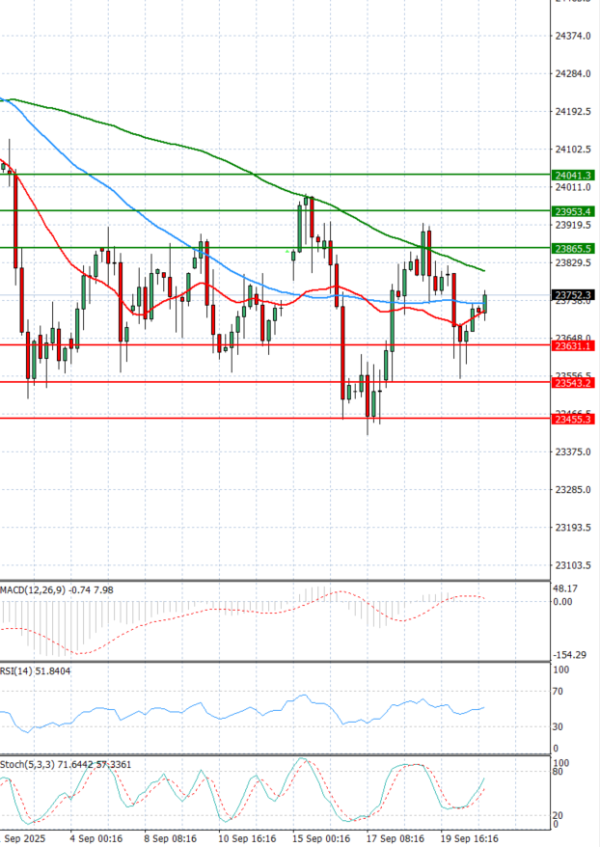Screen dimensions: 600x847
Task: Click the MACD scale value 48.17
Action: click(565, 589)
